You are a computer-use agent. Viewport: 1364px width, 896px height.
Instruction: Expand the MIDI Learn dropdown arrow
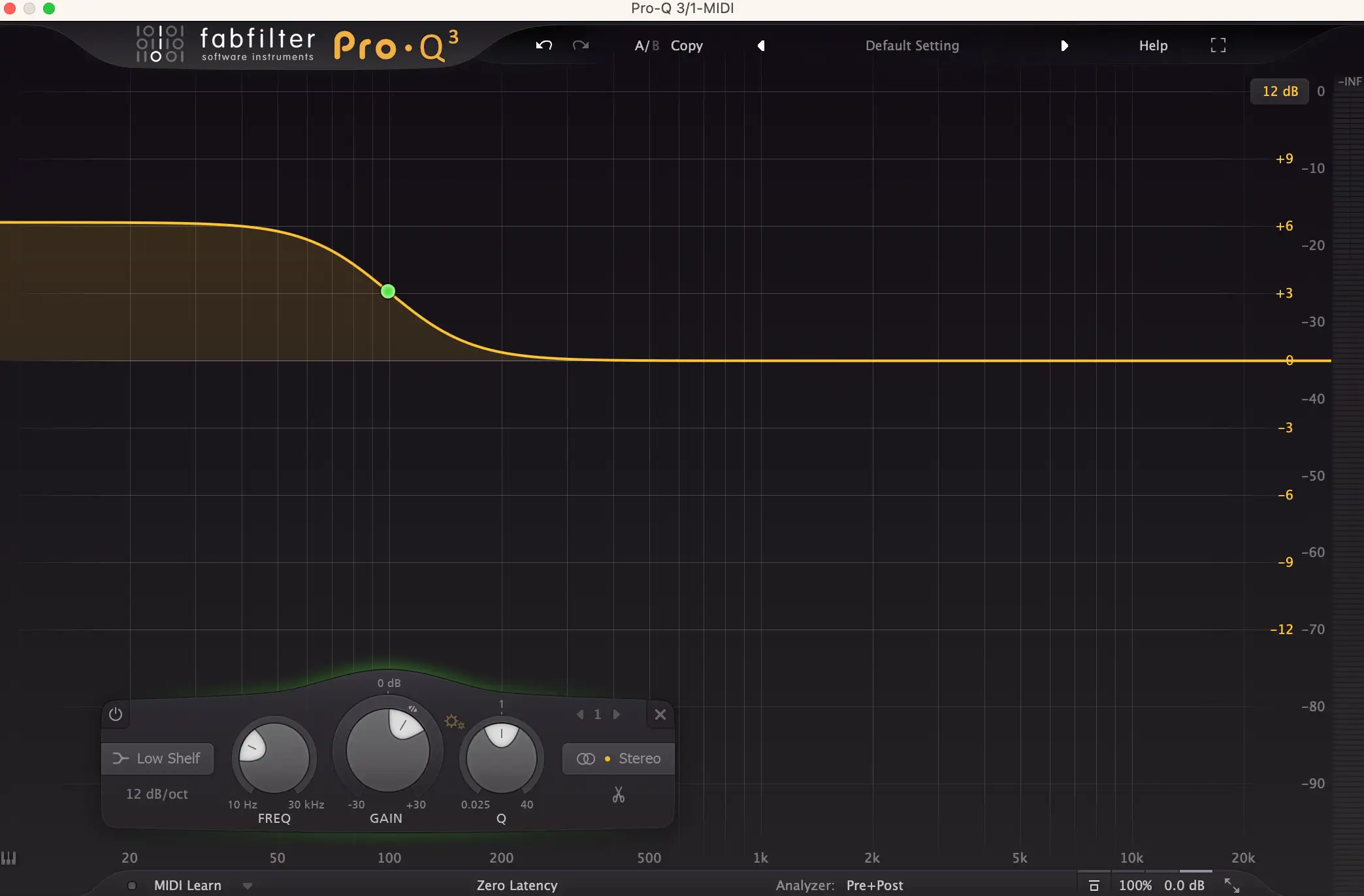pos(247,886)
